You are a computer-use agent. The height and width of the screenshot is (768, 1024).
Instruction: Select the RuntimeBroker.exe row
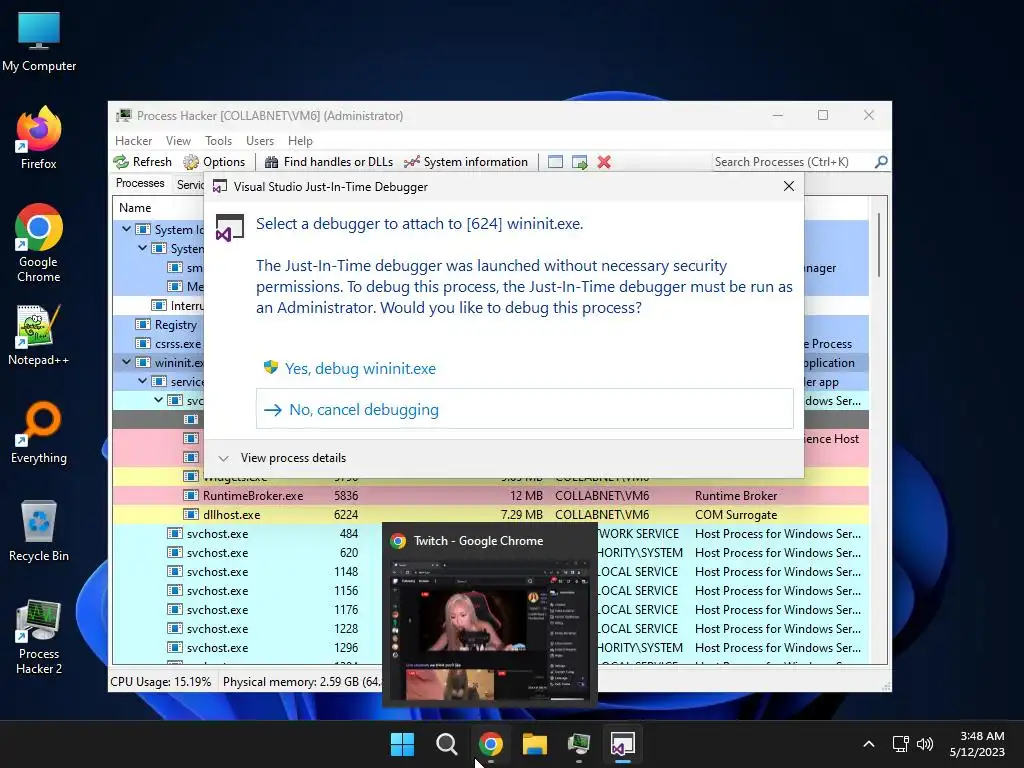(x=490, y=496)
